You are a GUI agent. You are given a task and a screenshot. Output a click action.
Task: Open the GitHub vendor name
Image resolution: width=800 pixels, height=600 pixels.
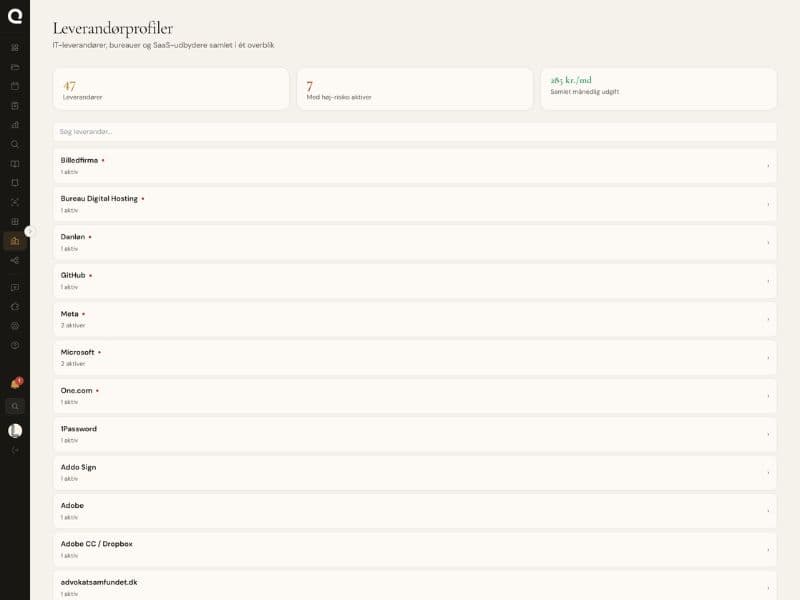(73, 275)
